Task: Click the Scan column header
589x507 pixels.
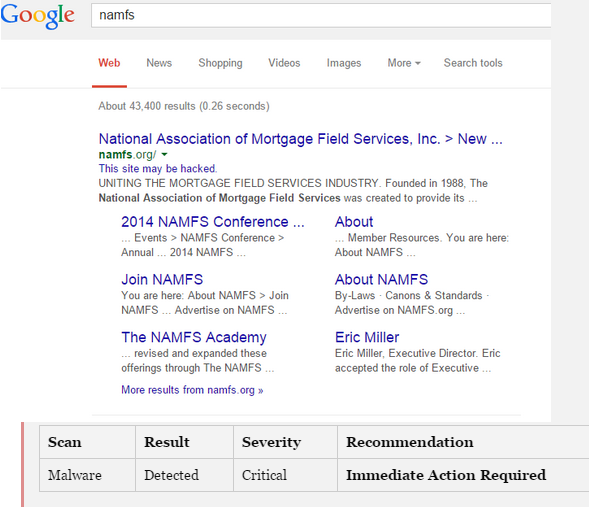Action: point(87,442)
